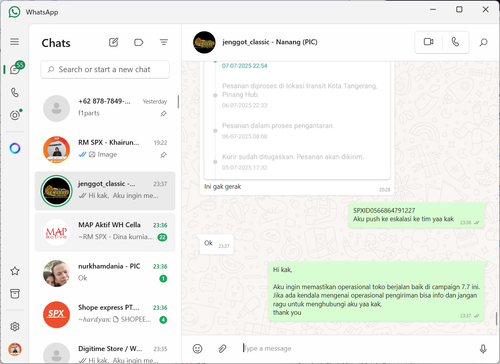Click nurkhamdania profile photo
The image size is (500, 364).
56,274
